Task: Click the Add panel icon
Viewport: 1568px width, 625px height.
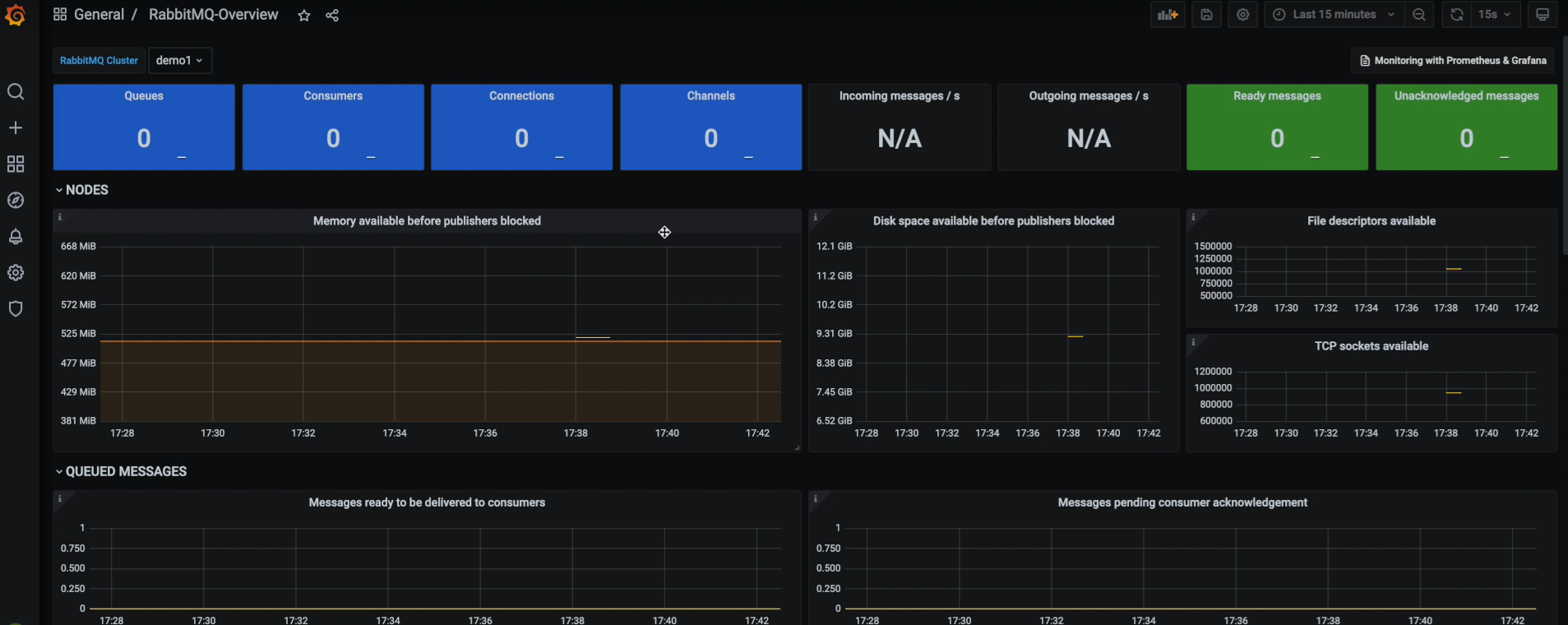Action: pos(1168,15)
